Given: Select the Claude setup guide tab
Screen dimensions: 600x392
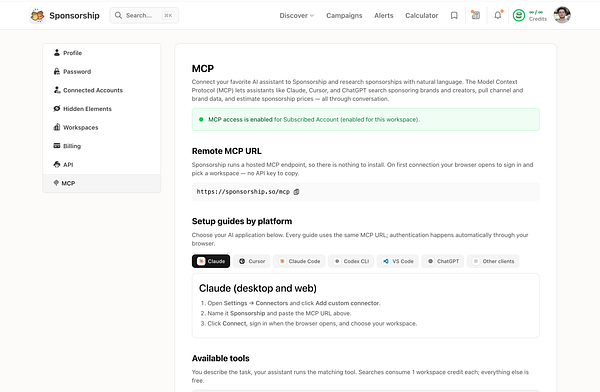Looking at the screenshot, I should coord(211,261).
